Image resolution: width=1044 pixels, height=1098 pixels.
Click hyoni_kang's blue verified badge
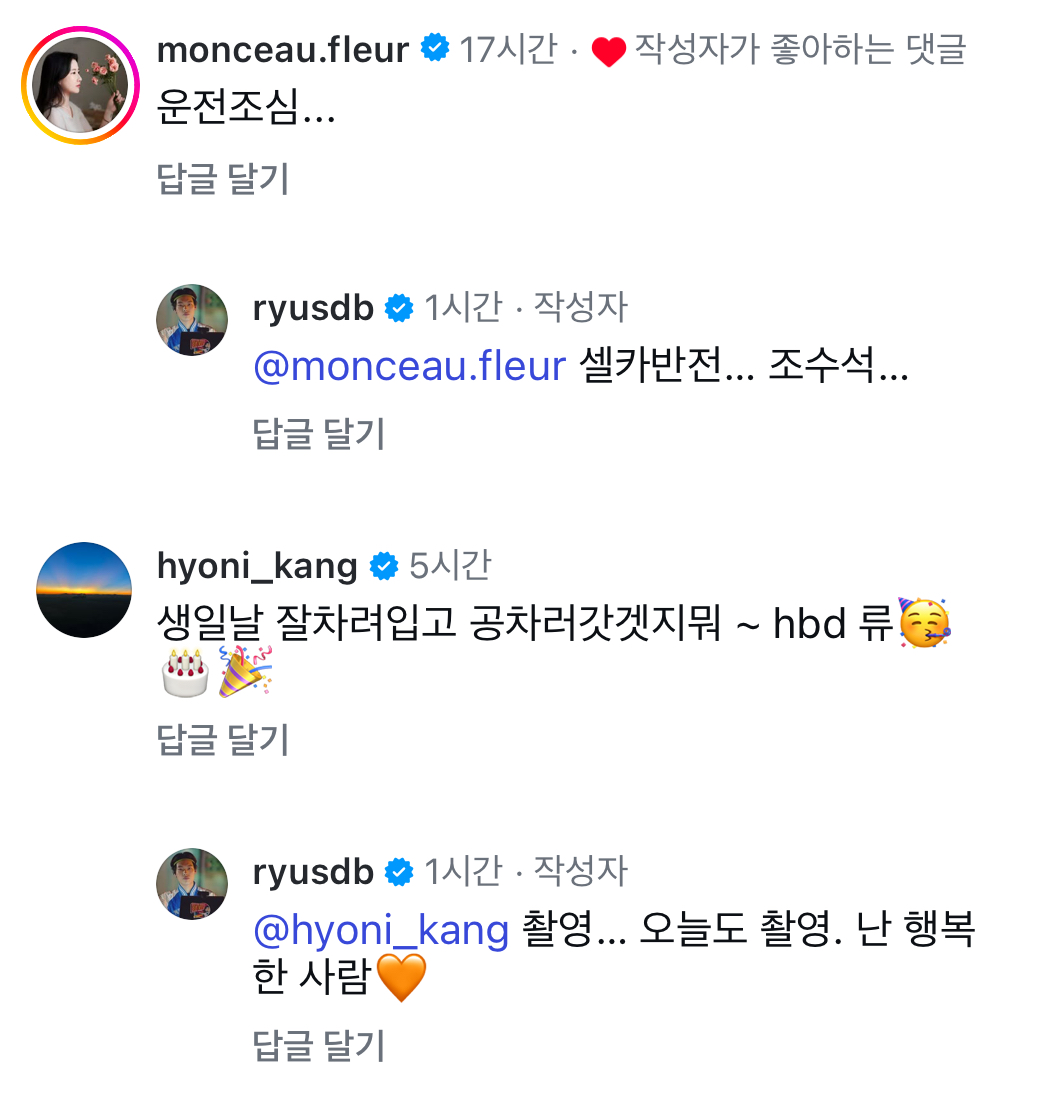pyautogui.click(x=384, y=566)
